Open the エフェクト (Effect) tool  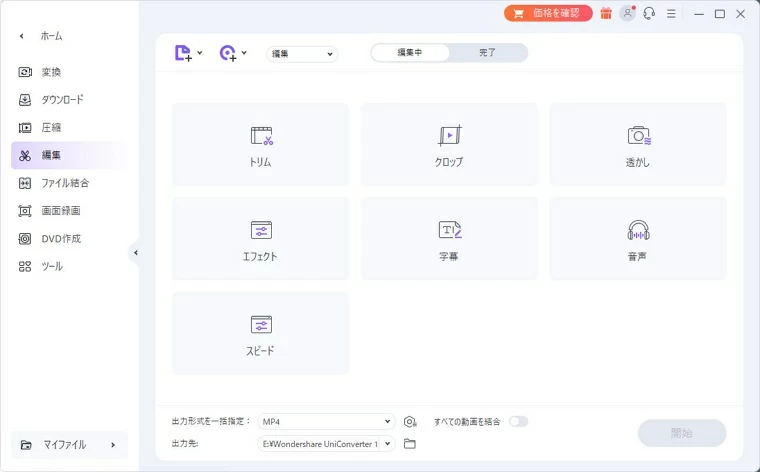click(x=261, y=238)
